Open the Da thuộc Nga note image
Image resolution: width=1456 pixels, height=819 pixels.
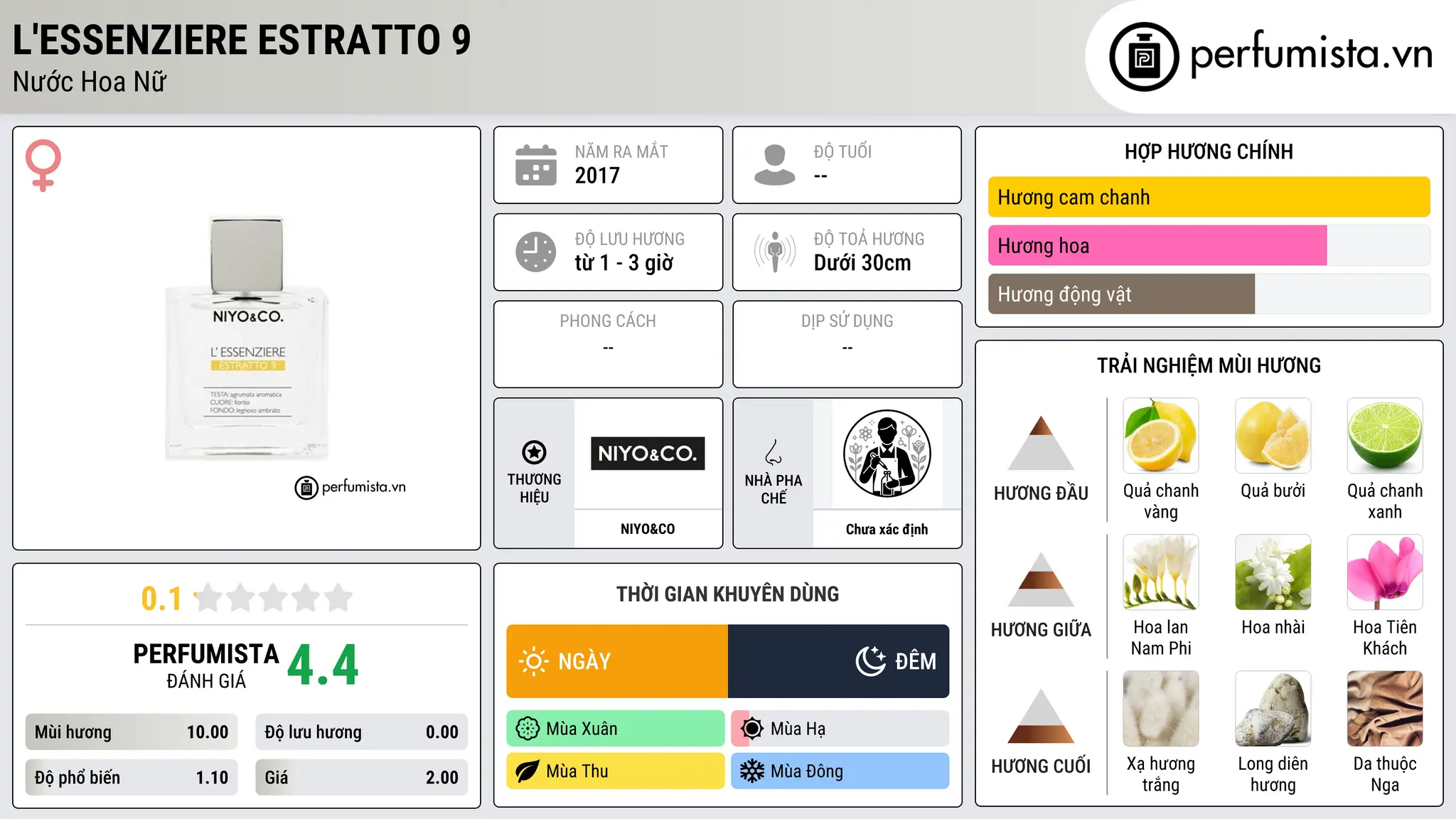pyautogui.click(x=1385, y=709)
